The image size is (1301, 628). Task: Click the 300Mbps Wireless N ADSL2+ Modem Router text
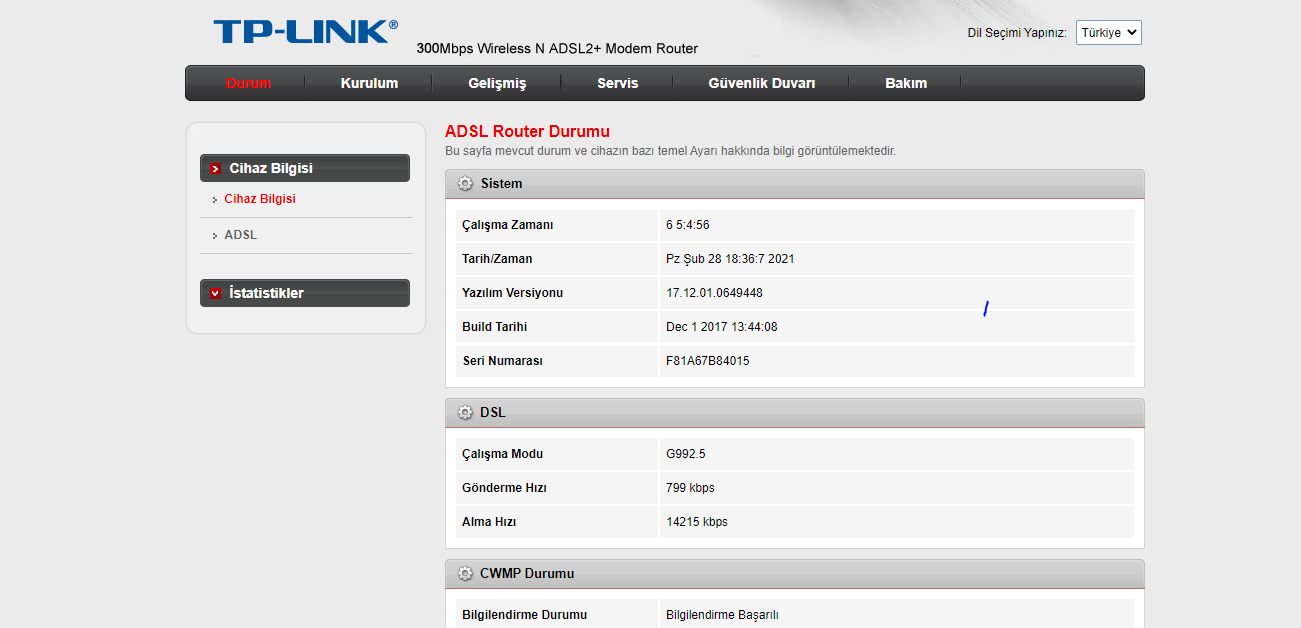(x=557, y=48)
